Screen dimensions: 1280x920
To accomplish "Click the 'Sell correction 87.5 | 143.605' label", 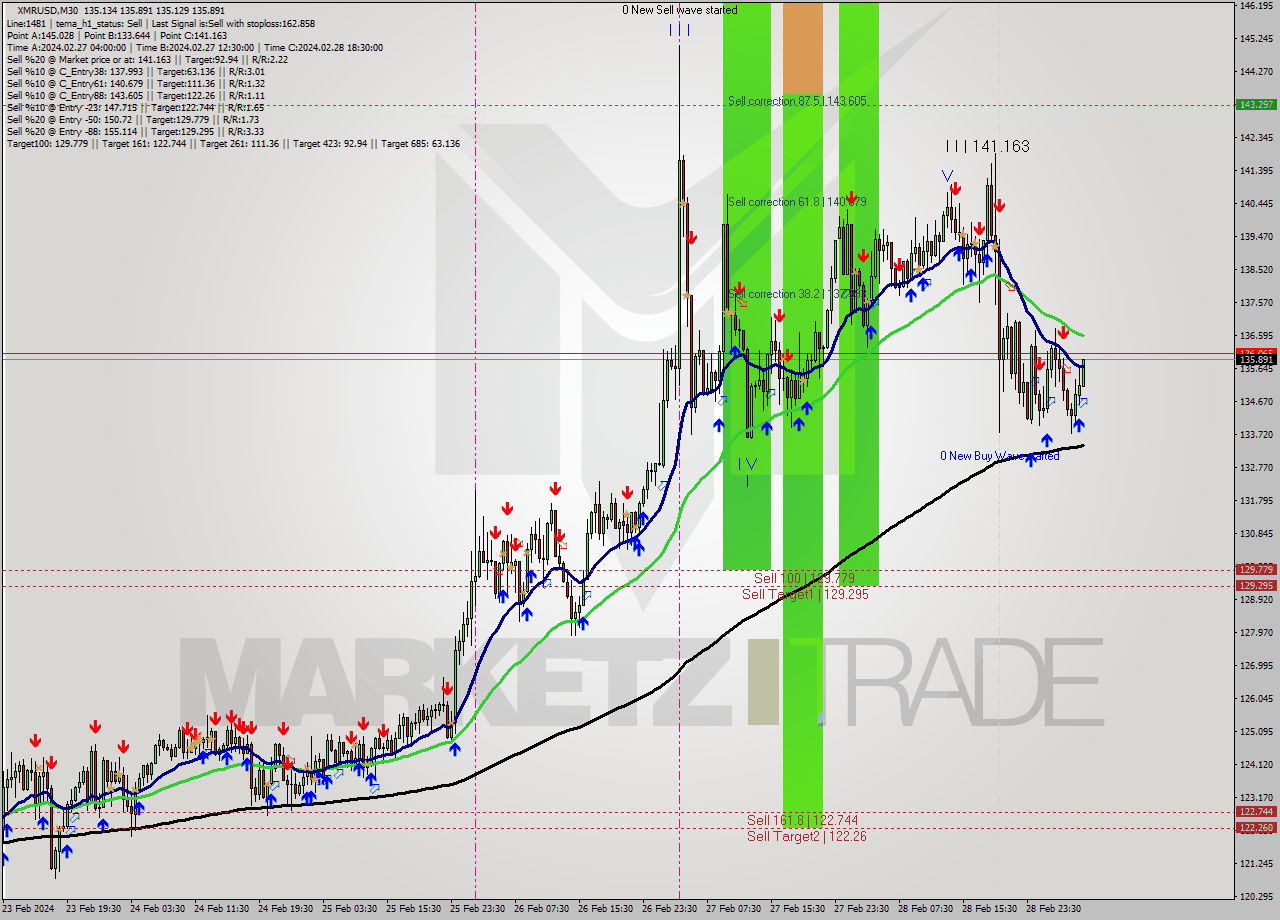I will (x=797, y=101).
